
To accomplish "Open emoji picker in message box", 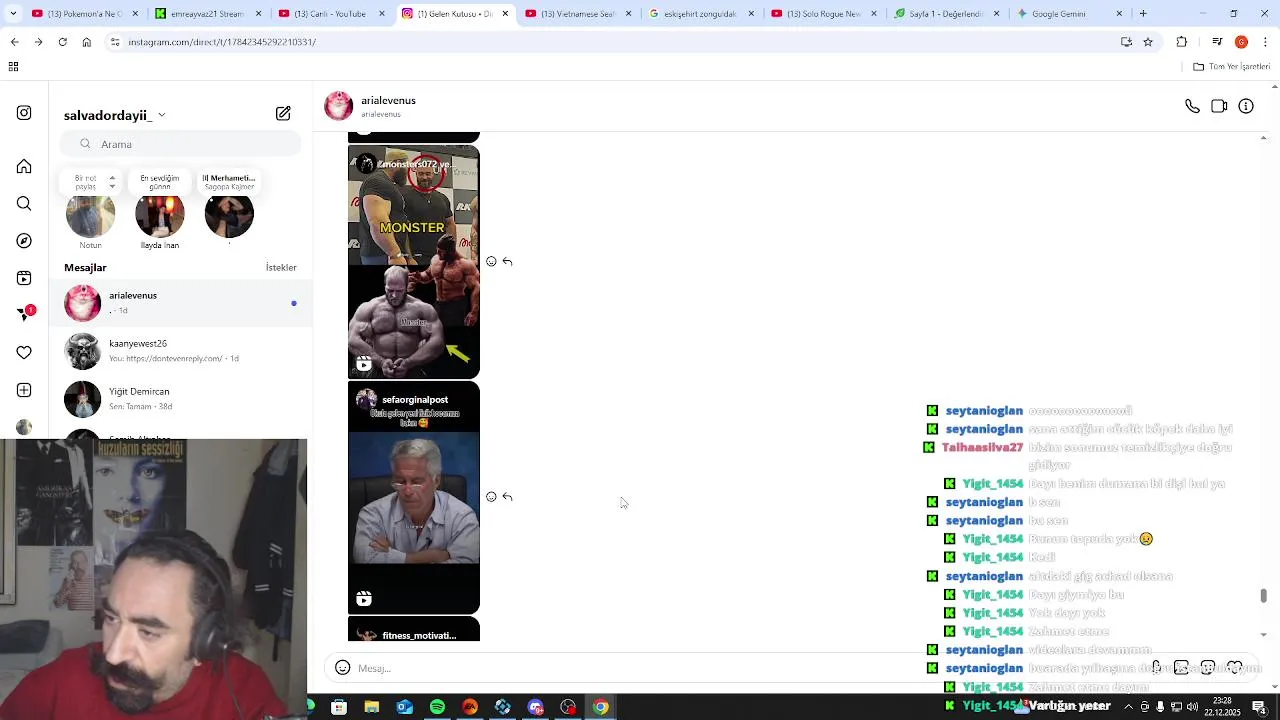I will (342, 668).
